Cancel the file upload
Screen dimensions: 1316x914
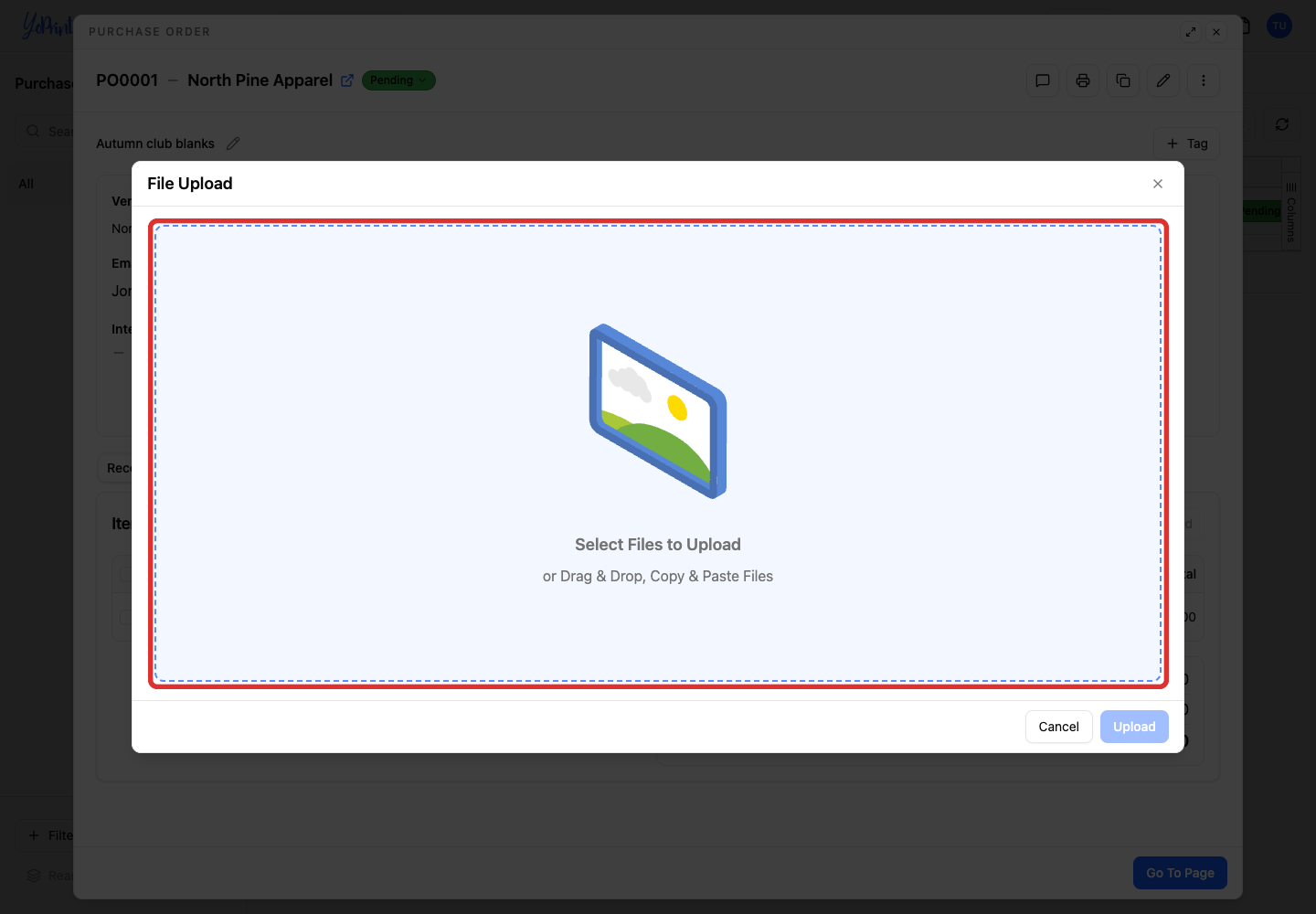coord(1058,727)
